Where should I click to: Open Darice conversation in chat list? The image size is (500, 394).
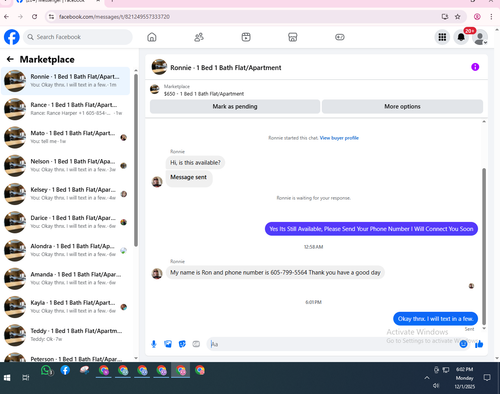pos(66,222)
